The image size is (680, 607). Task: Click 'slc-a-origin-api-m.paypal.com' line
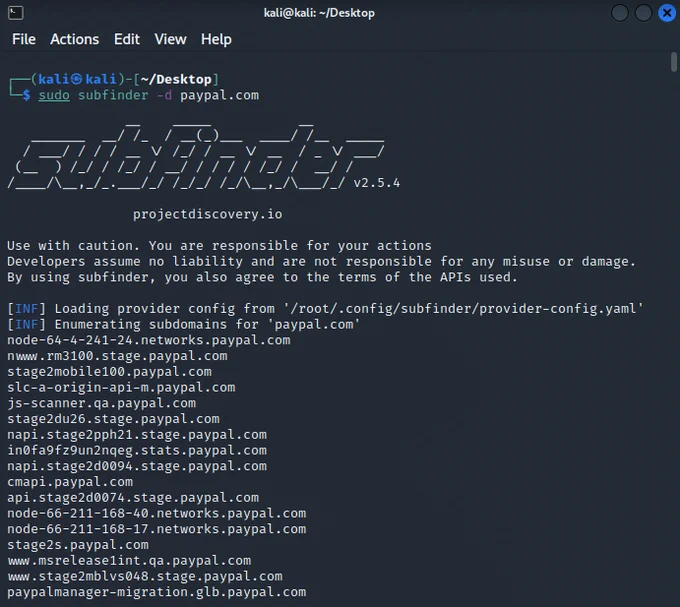pyautogui.click(x=121, y=388)
